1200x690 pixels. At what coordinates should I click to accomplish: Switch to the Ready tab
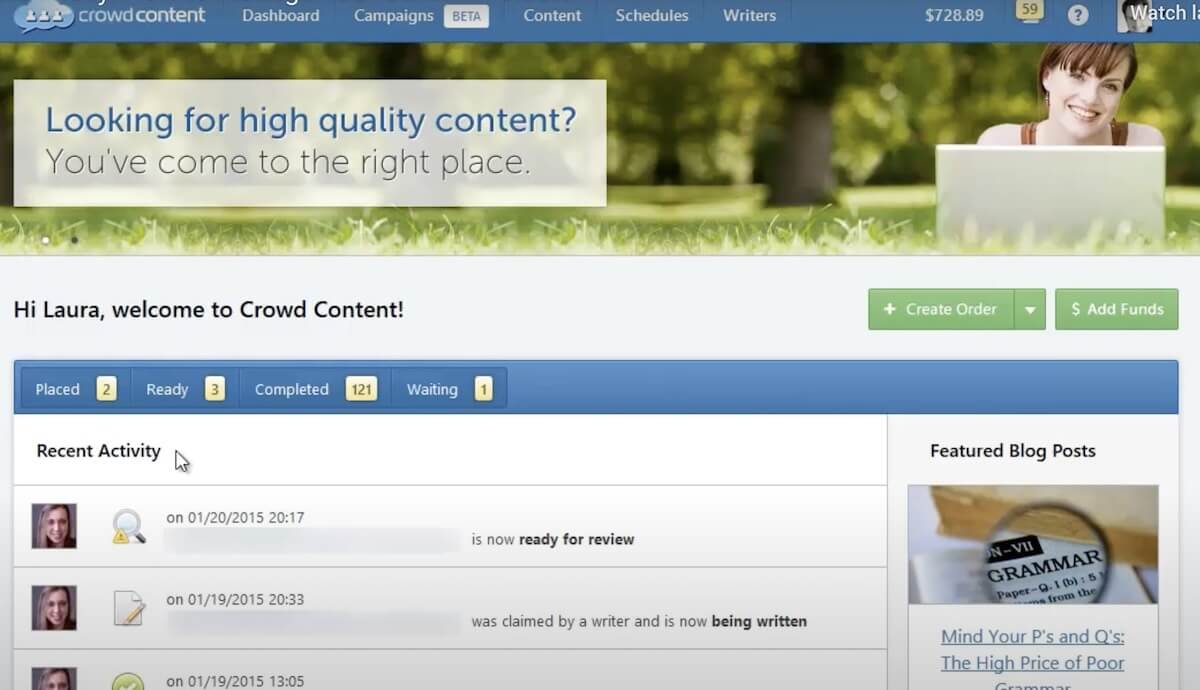185,389
